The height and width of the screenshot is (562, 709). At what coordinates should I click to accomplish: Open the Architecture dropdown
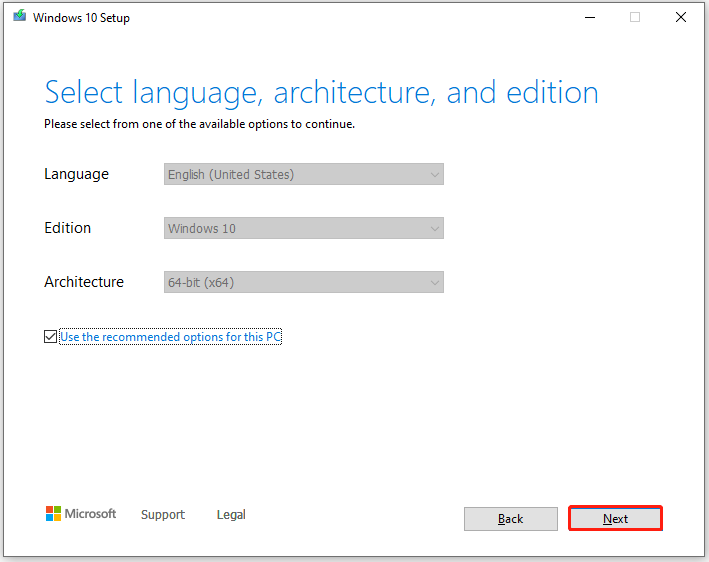[x=303, y=282]
